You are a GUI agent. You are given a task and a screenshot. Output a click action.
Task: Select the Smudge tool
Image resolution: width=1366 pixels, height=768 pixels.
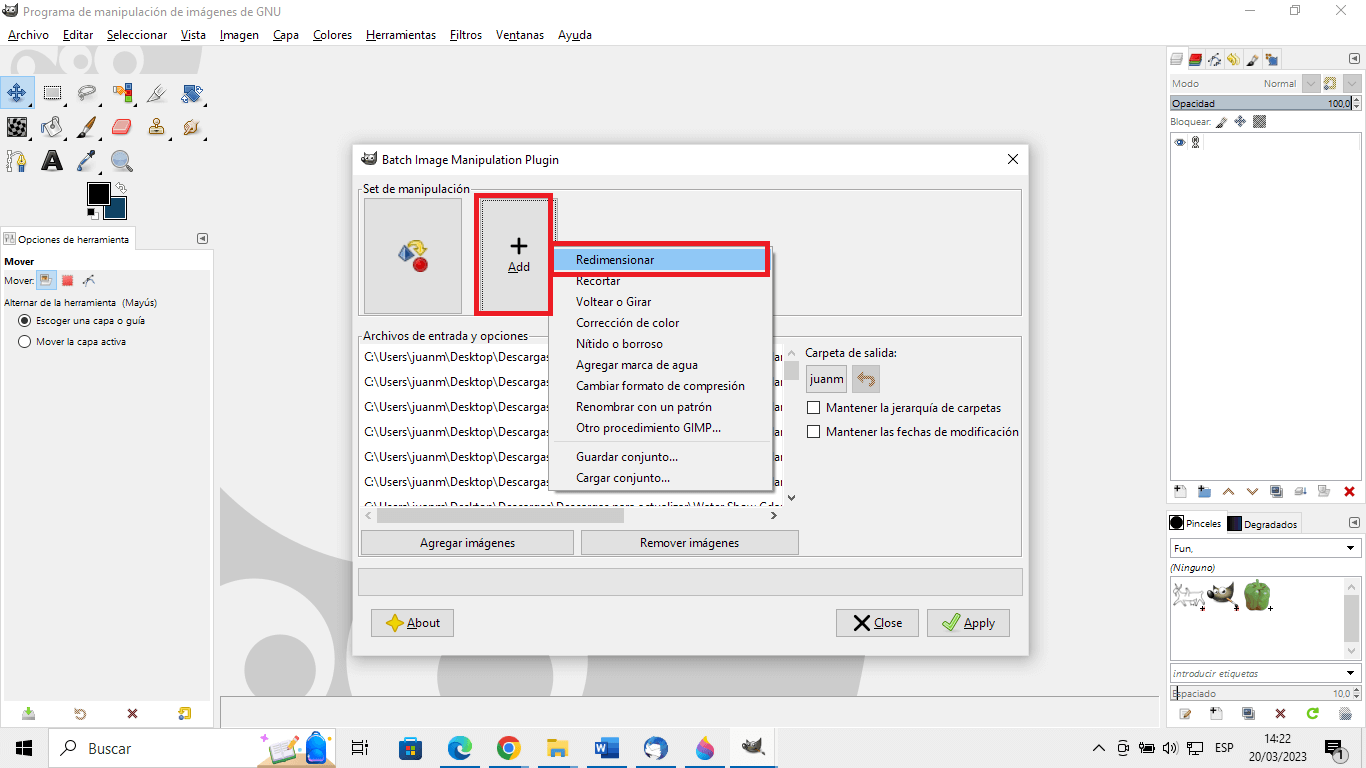(x=192, y=127)
